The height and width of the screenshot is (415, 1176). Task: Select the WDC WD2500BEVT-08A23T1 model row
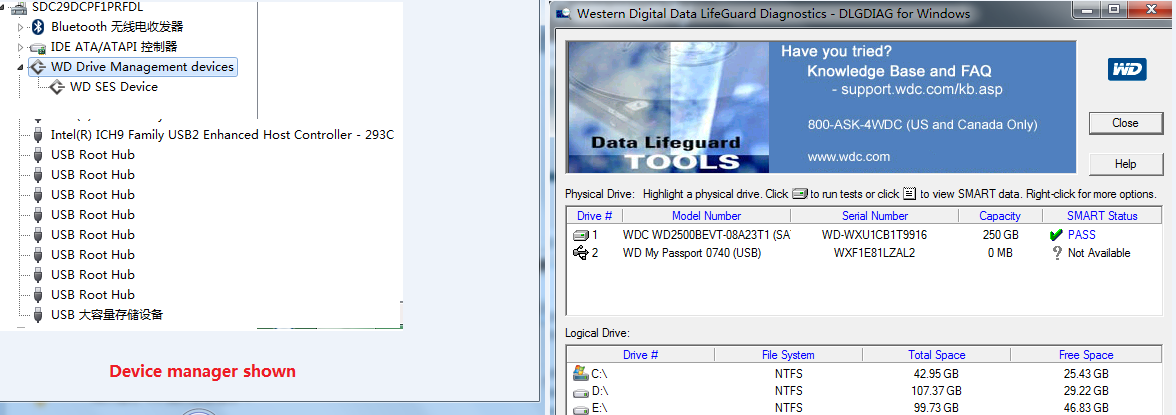pos(706,235)
